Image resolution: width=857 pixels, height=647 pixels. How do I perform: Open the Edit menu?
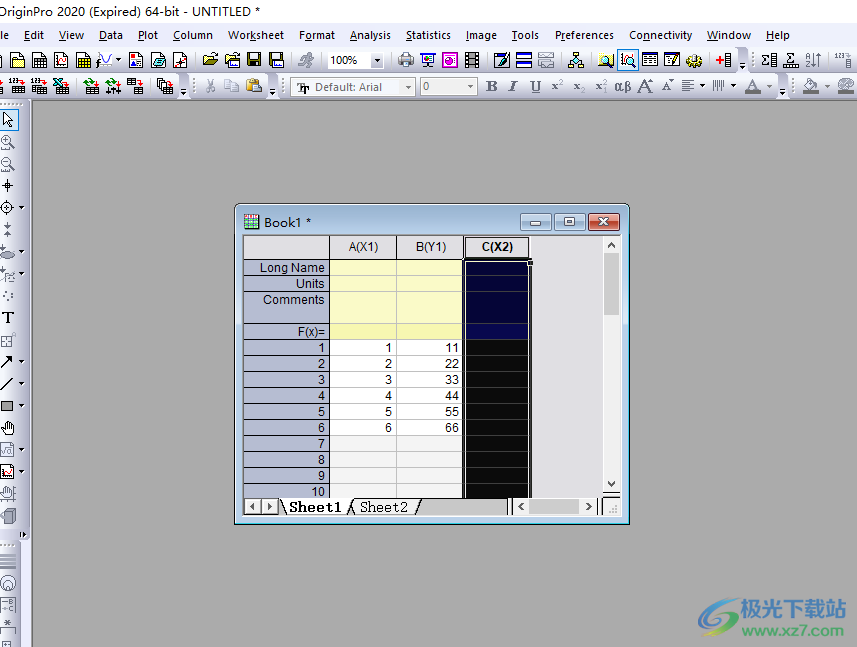(x=34, y=36)
